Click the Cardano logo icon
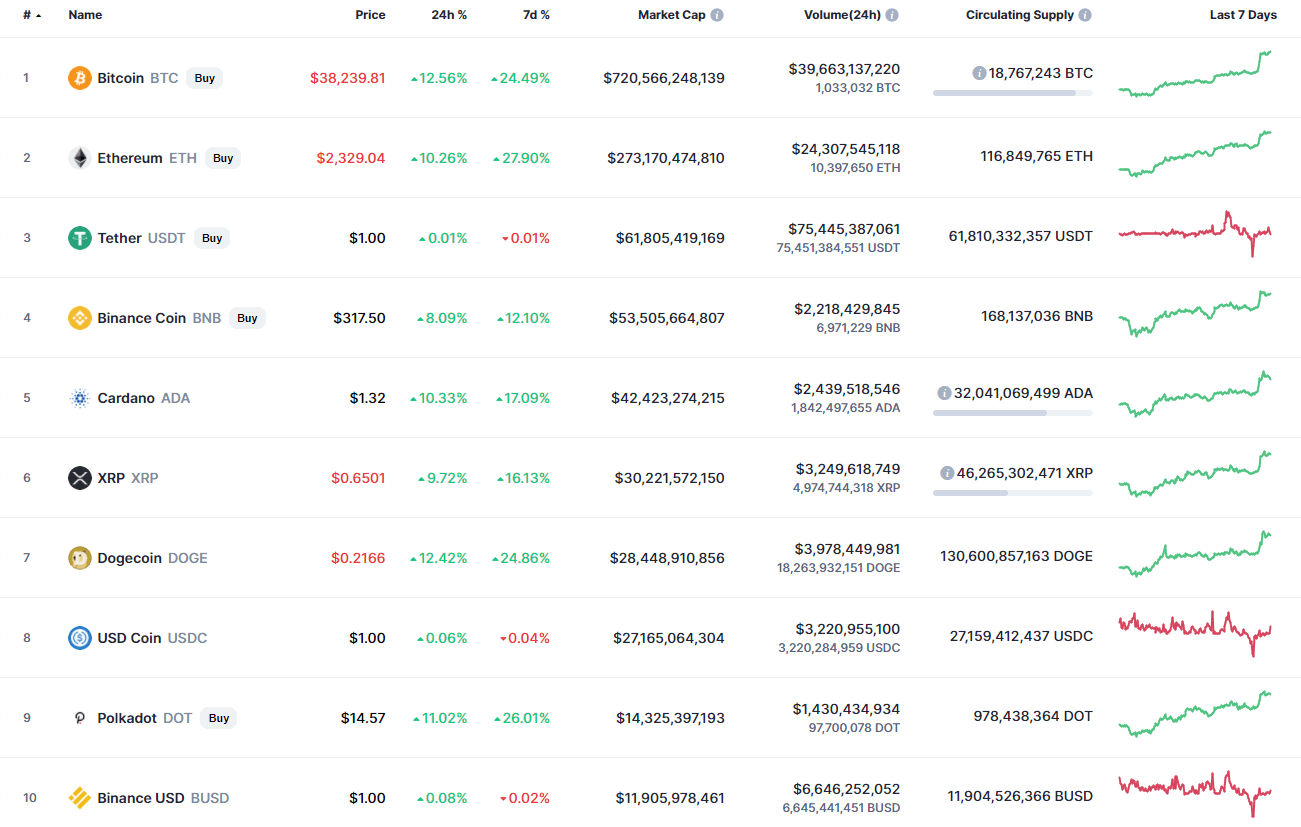This screenshot has height=827, width=1301. 80,398
